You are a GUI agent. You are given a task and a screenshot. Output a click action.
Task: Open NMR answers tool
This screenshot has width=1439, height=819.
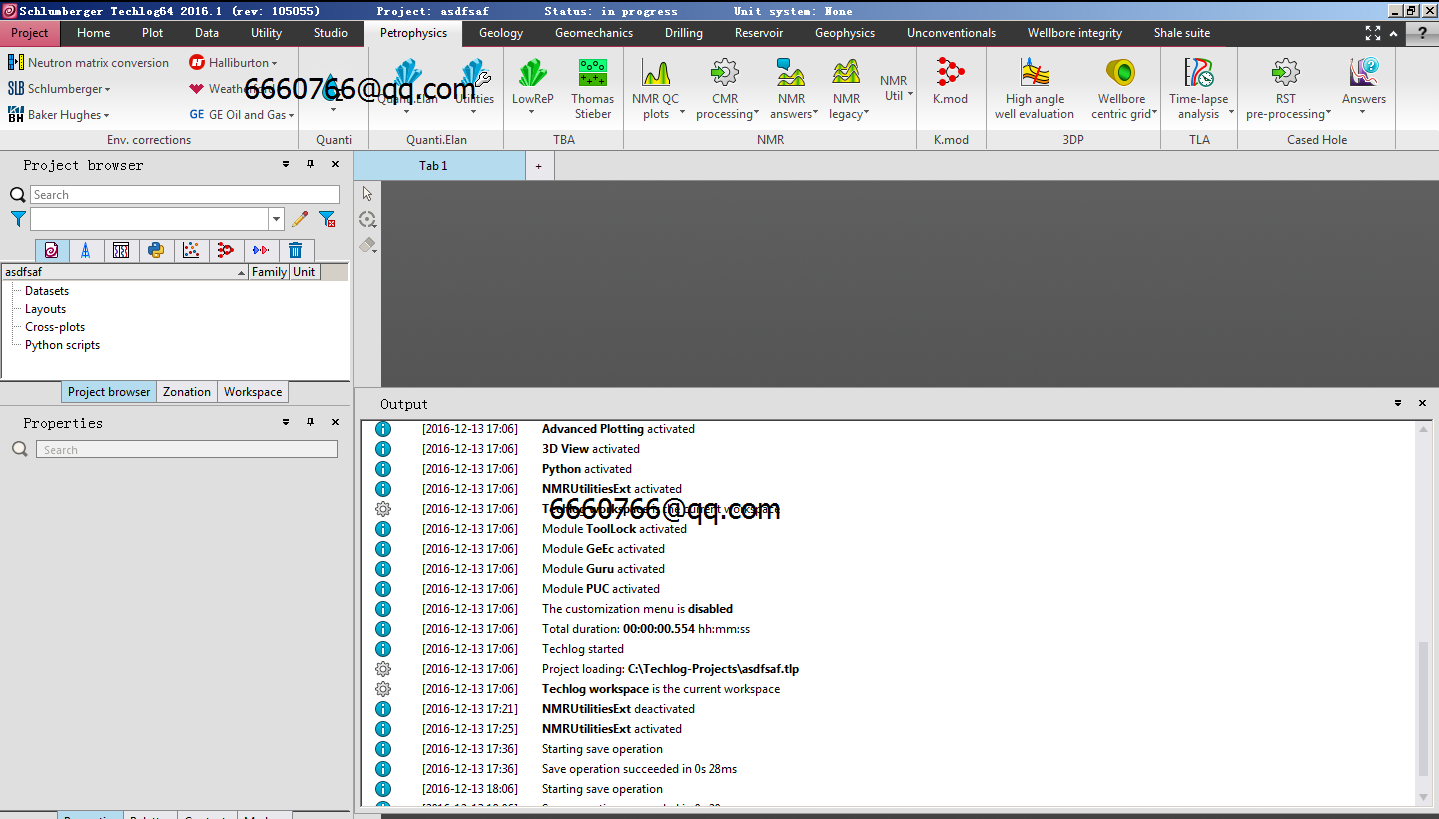[791, 88]
